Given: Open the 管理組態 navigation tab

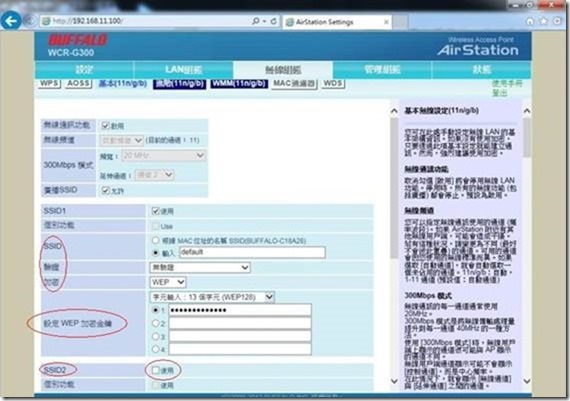Looking at the screenshot, I should 382,70.
